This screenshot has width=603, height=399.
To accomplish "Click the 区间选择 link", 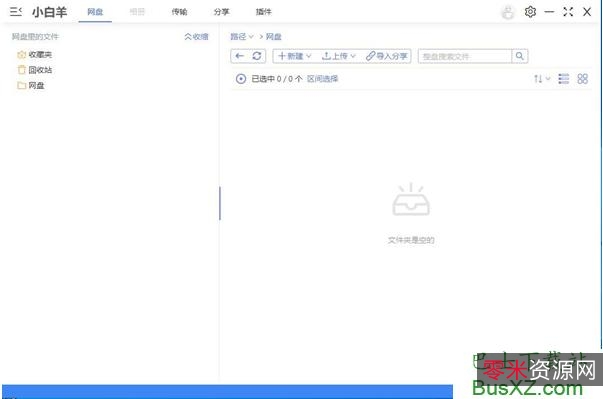I will pos(322,79).
